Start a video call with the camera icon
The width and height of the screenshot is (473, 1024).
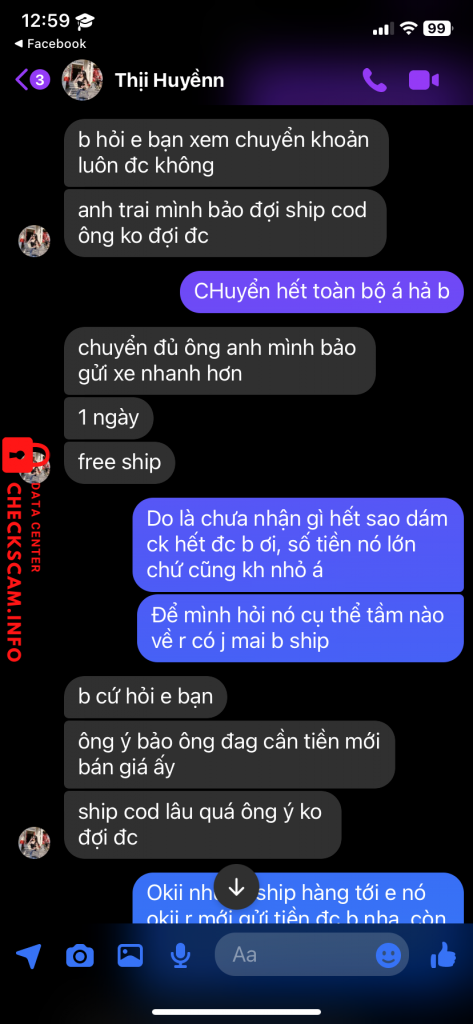click(423, 80)
